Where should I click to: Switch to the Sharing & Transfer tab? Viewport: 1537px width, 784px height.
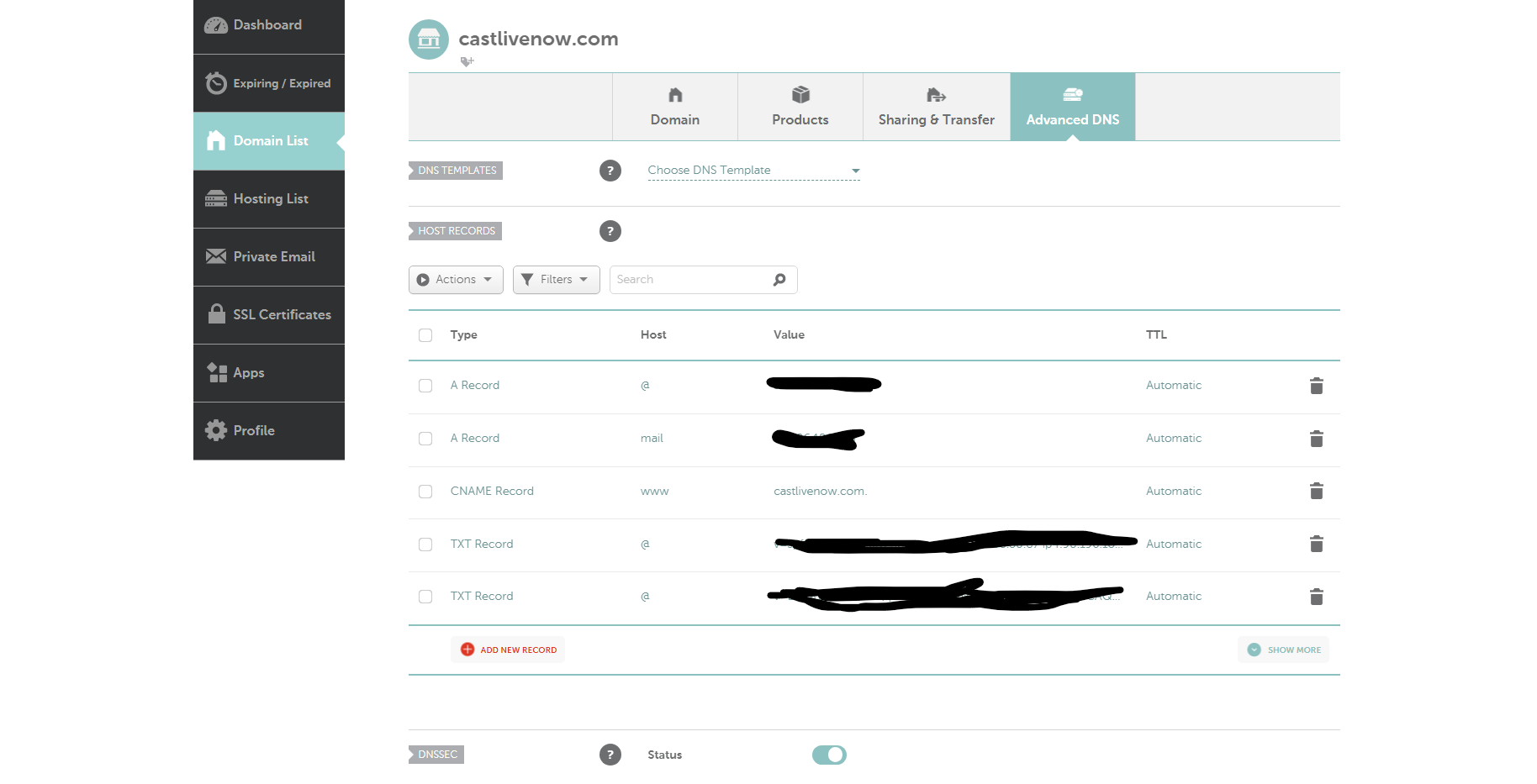coord(937,107)
